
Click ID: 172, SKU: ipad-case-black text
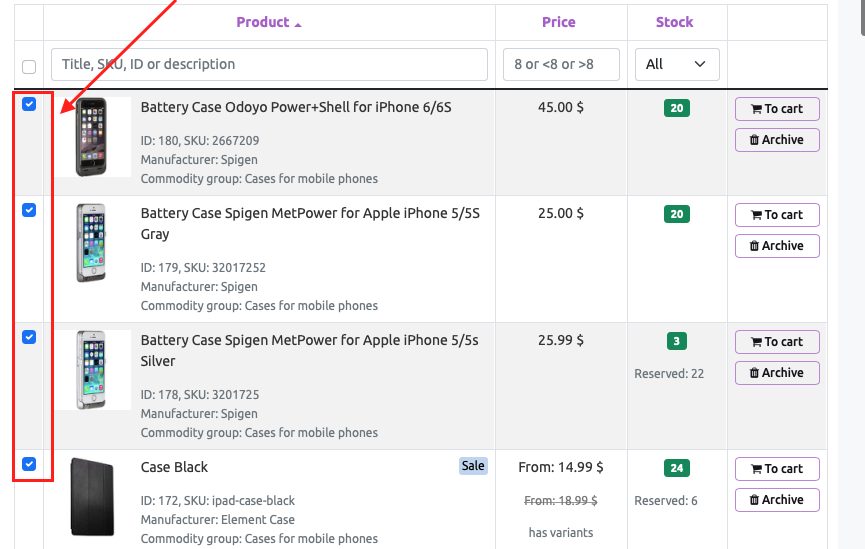217,500
